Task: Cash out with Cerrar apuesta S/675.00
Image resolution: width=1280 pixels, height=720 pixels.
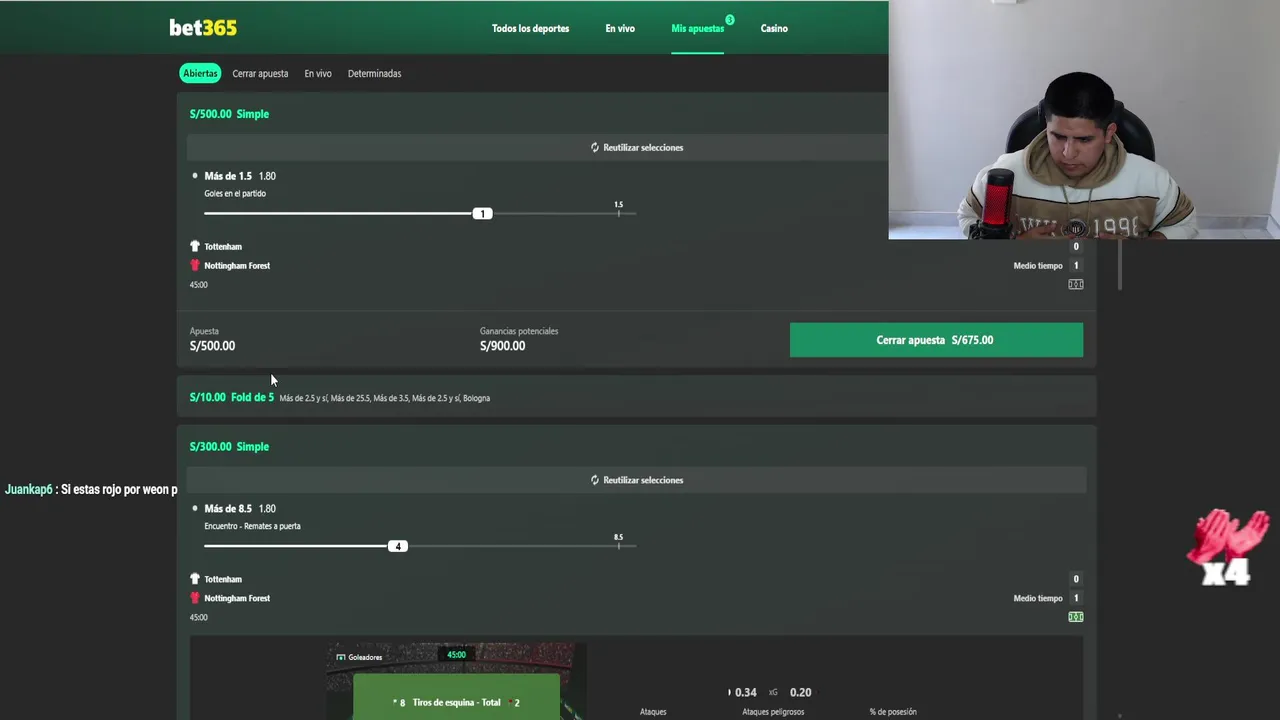Action: pos(936,340)
